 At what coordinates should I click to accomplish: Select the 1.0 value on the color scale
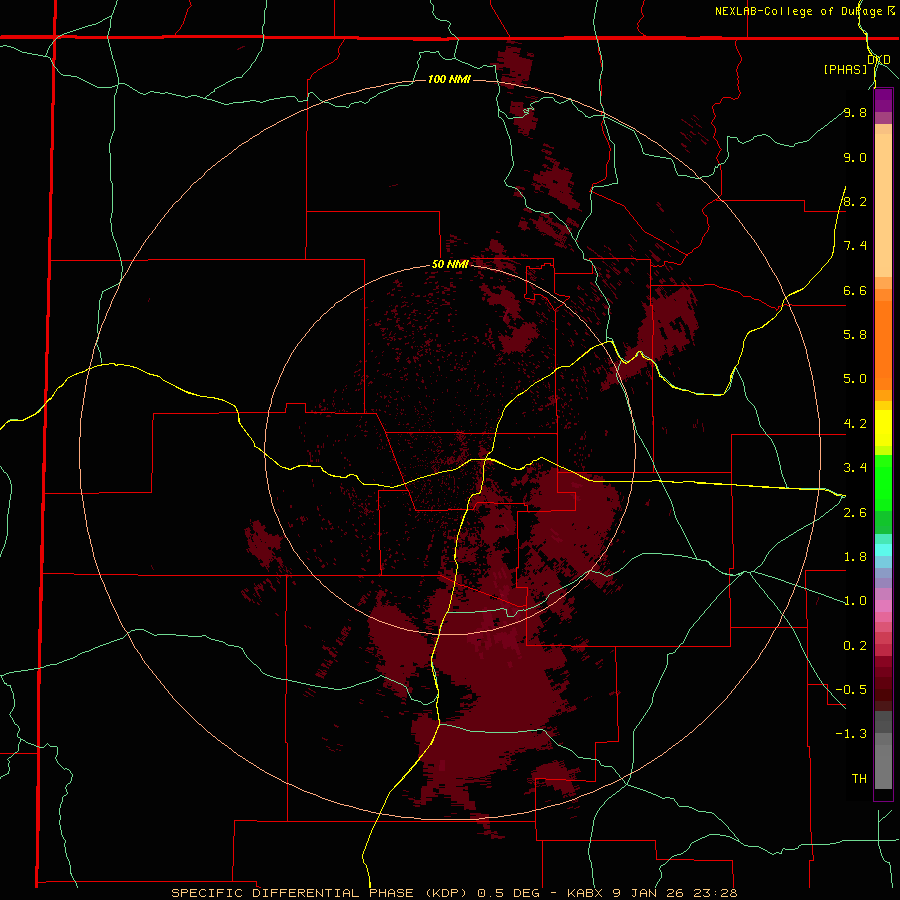point(855,601)
